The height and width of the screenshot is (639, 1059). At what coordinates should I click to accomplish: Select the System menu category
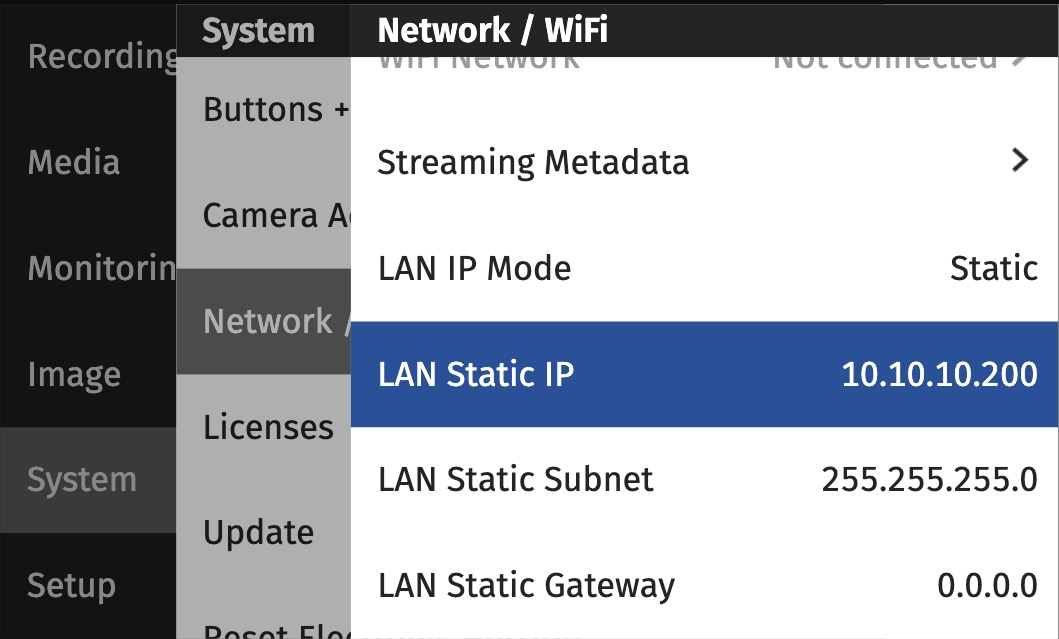click(x=82, y=480)
